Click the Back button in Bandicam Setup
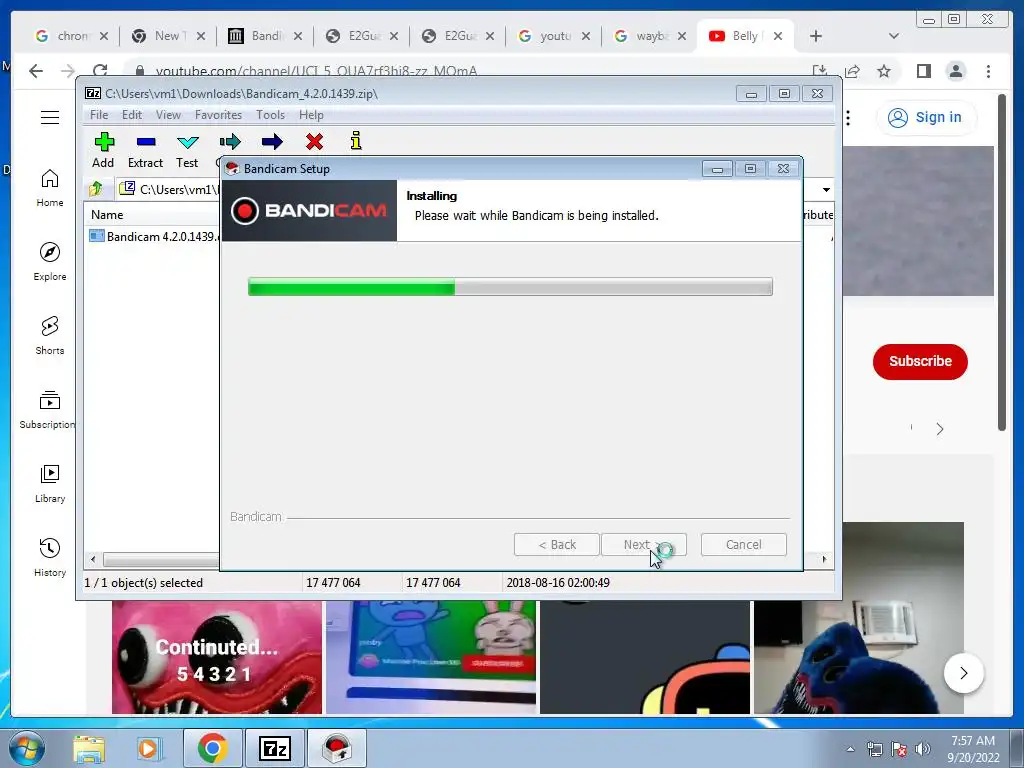The image size is (1024, 768). click(556, 545)
